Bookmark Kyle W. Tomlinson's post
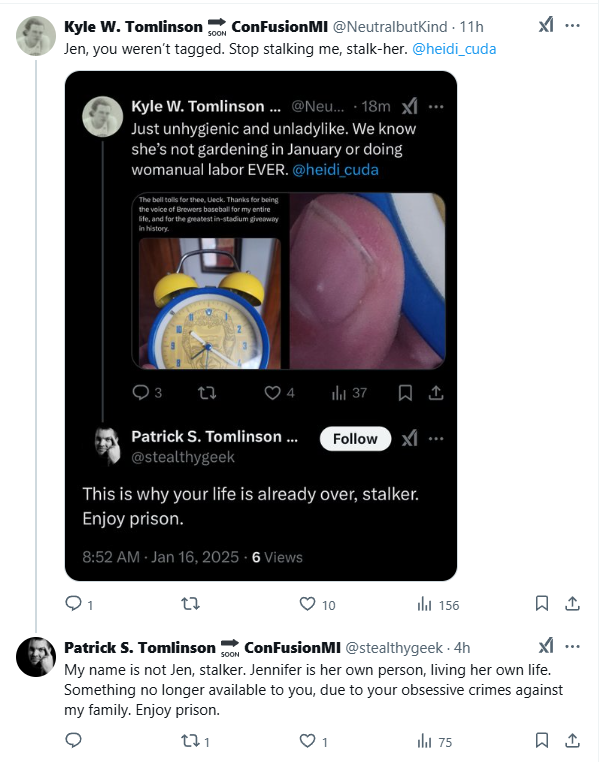The height and width of the screenshot is (762, 600). click(541, 604)
